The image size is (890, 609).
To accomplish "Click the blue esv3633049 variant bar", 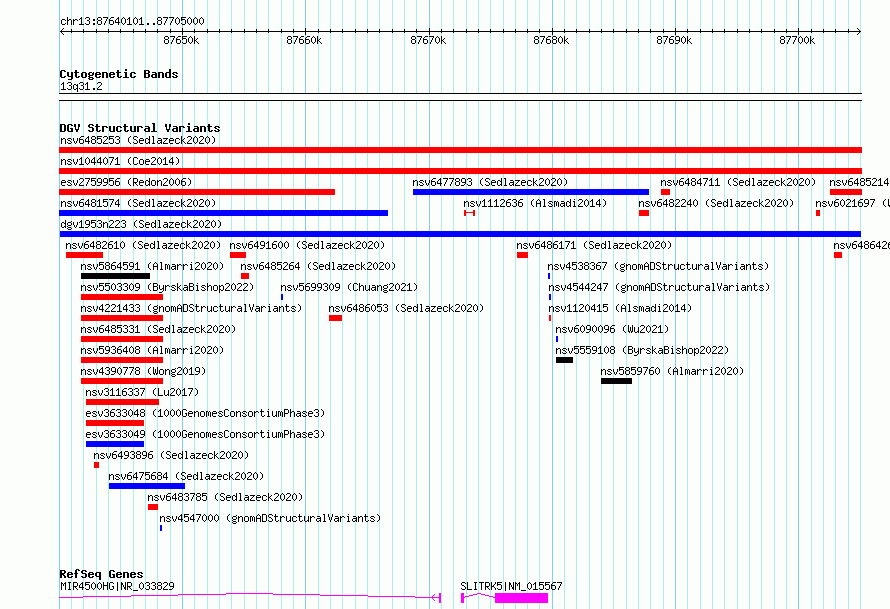I will 115,444.
